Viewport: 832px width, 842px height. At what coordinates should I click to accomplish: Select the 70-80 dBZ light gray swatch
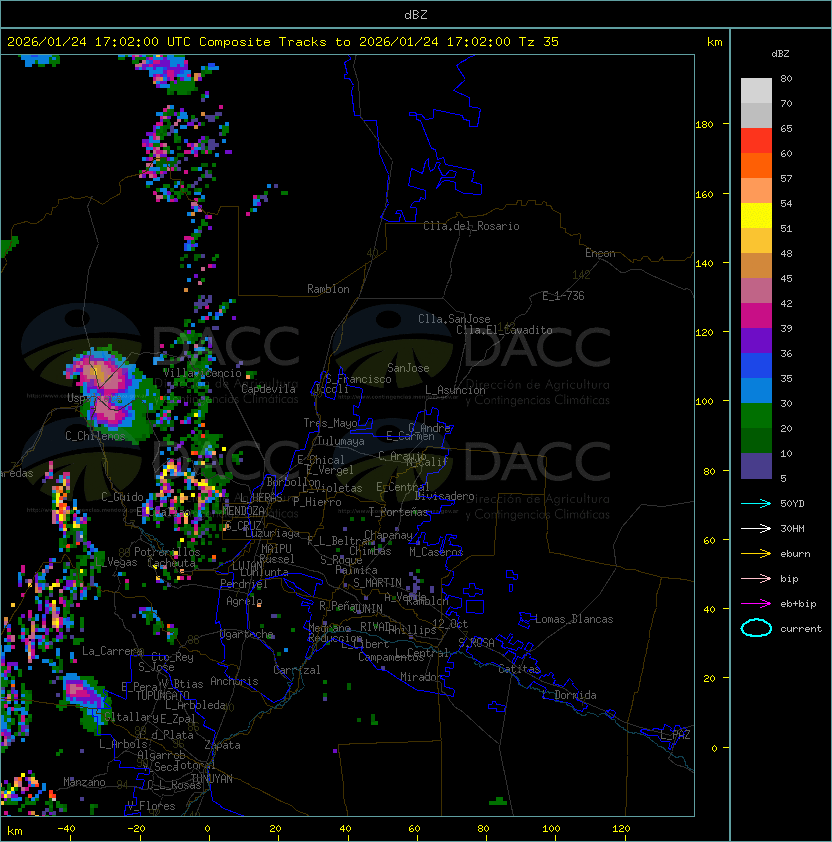pos(756,90)
